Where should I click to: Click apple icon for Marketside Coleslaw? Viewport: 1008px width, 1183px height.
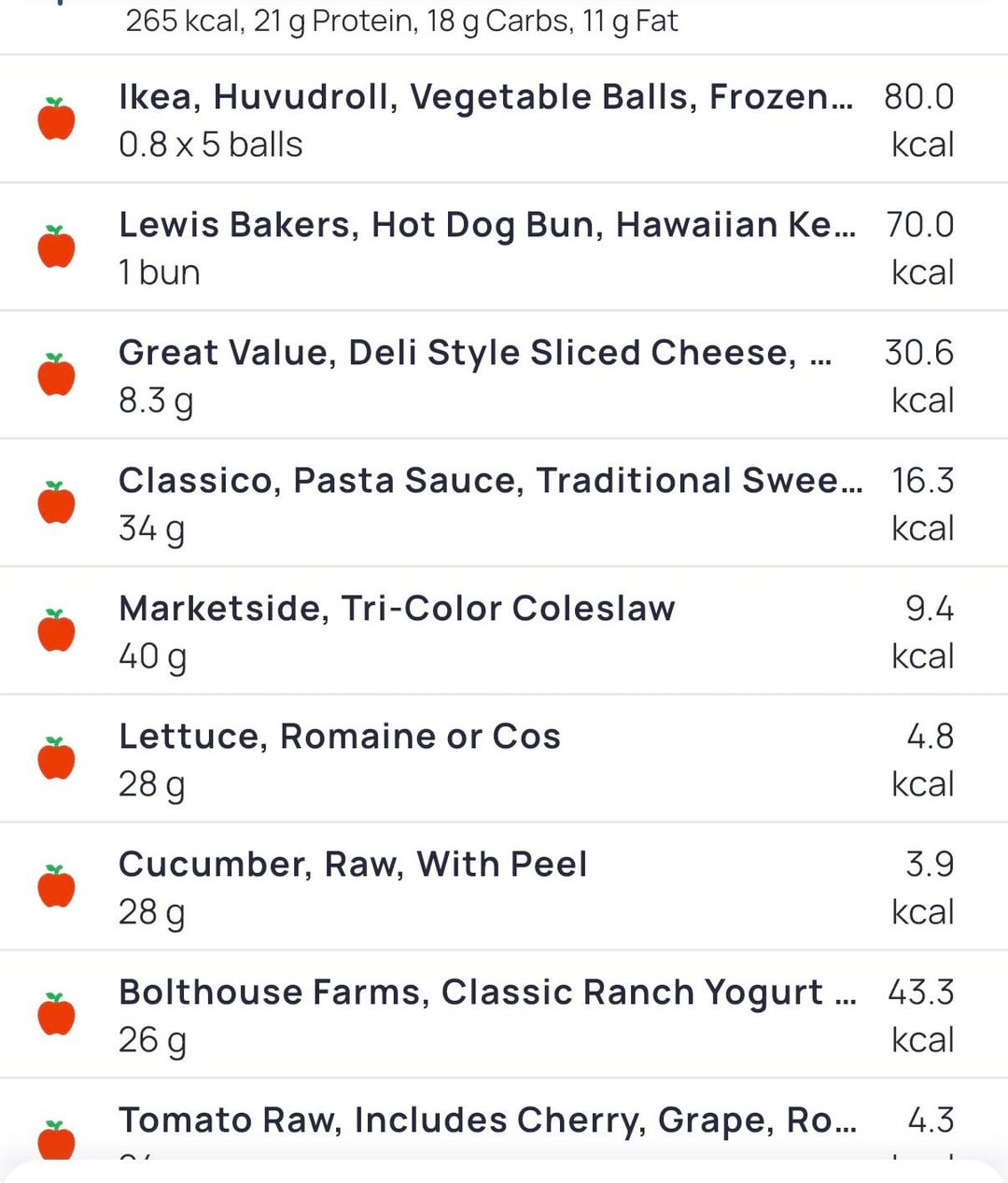pyautogui.click(x=56, y=631)
